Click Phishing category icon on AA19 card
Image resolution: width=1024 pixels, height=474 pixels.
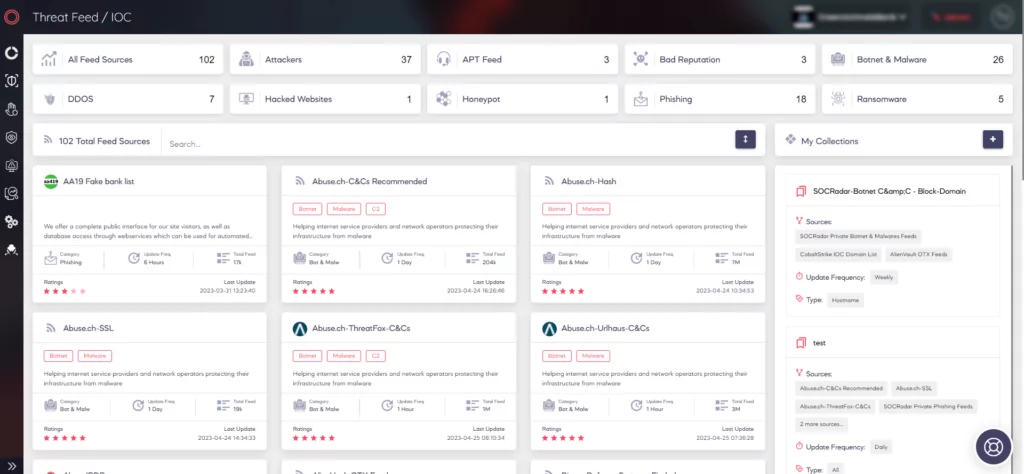pos(50,259)
